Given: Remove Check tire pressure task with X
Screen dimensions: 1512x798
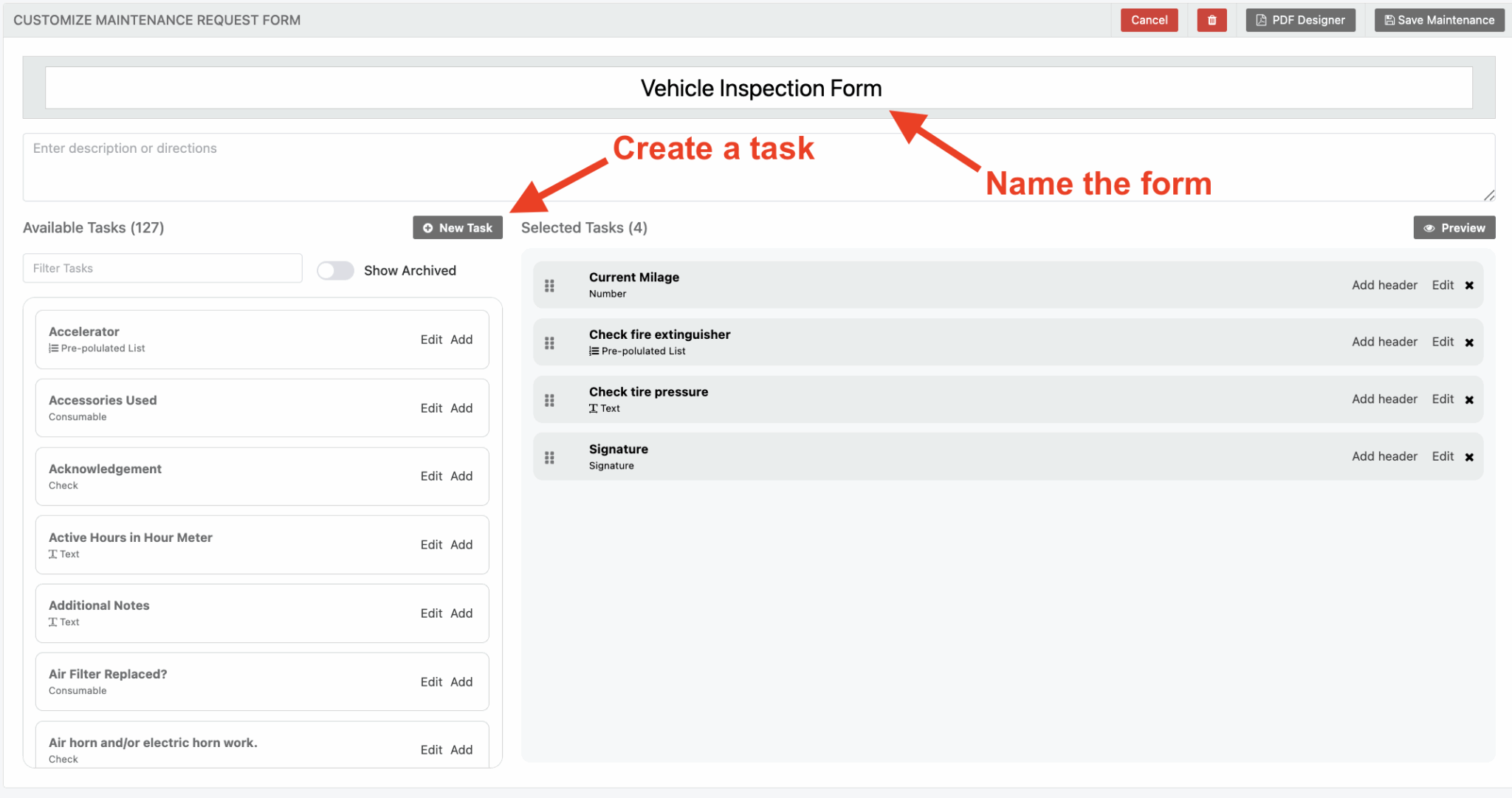Looking at the screenshot, I should click(1469, 400).
